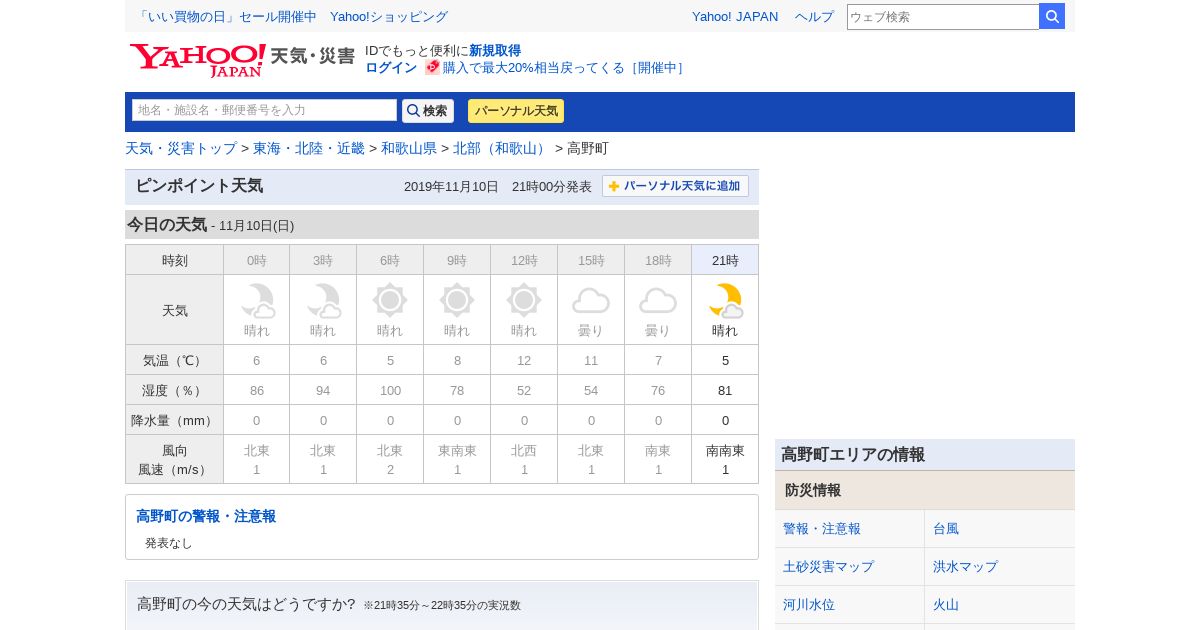Open the パーソナル天気 yellow button

coord(516,111)
